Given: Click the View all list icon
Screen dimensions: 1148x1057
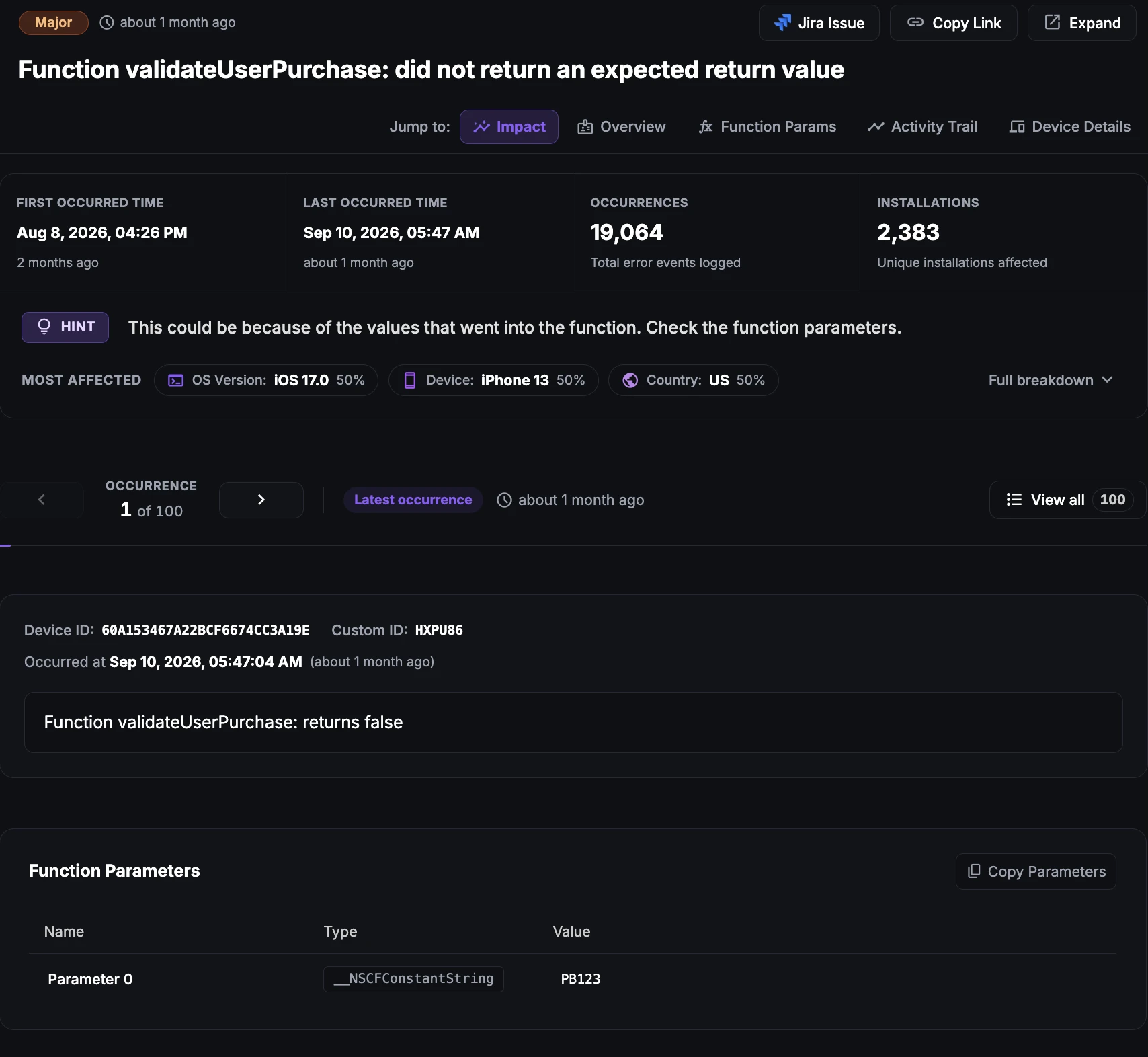Looking at the screenshot, I should (x=1014, y=500).
